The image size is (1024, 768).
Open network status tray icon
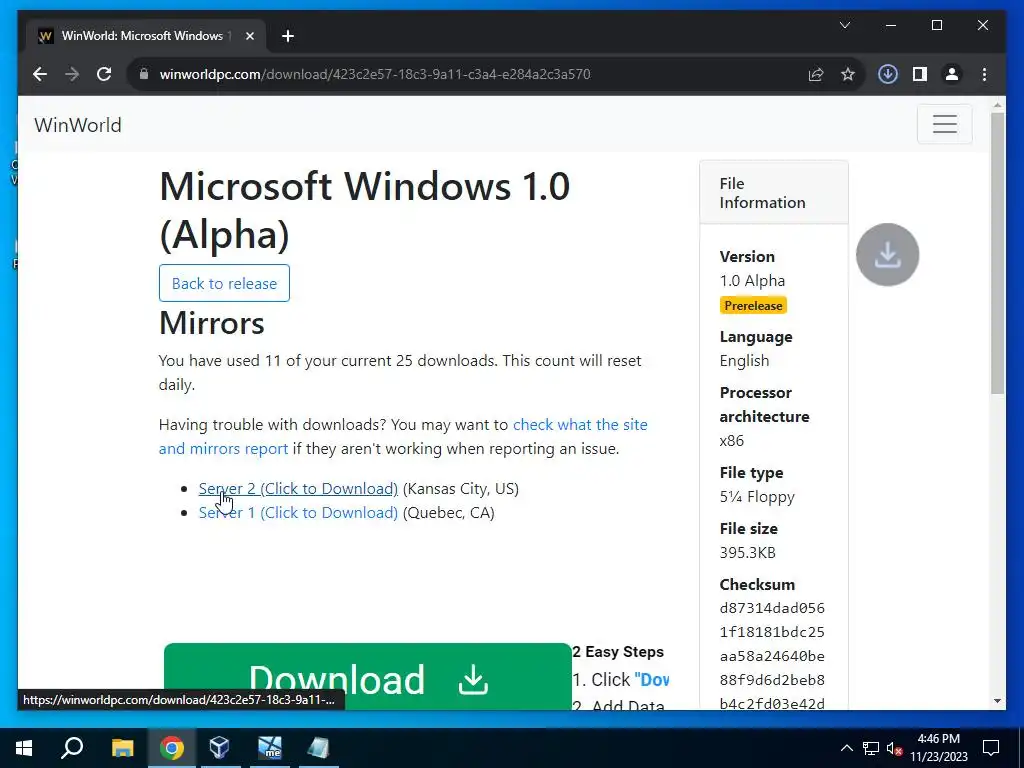click(871, 748)
